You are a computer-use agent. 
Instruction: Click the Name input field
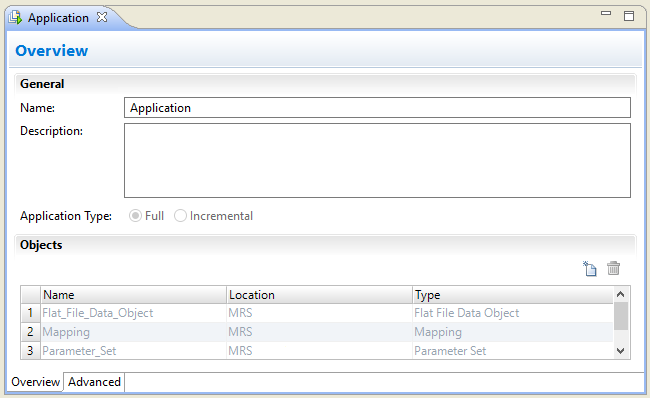coord(377,108)
